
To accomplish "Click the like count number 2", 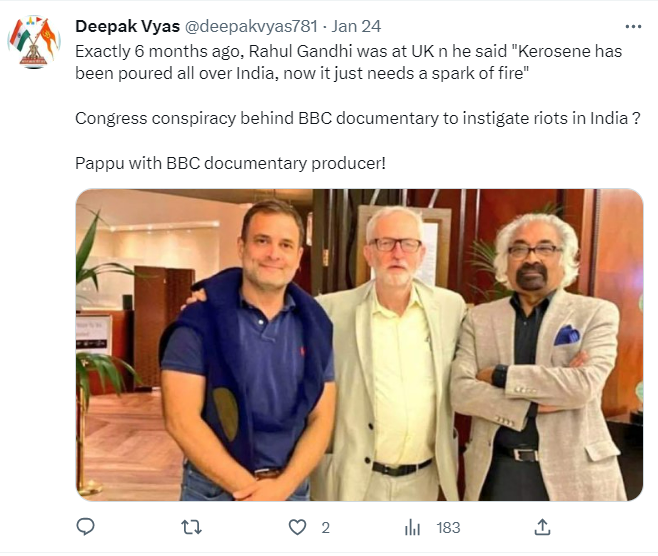I will click(x=326, y=527).
